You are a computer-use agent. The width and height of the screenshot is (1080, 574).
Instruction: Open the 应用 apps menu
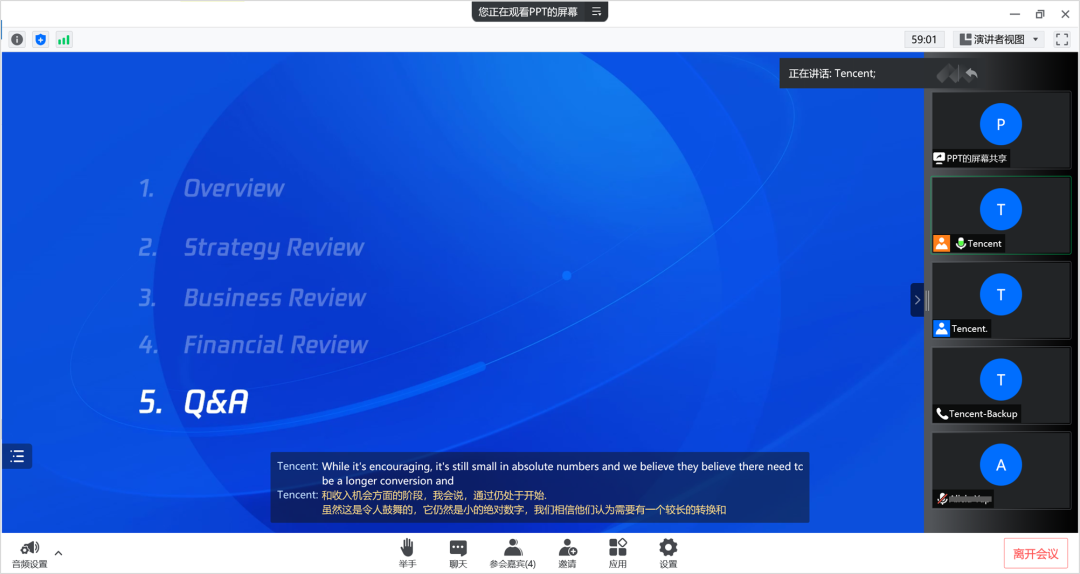(618, 553)
